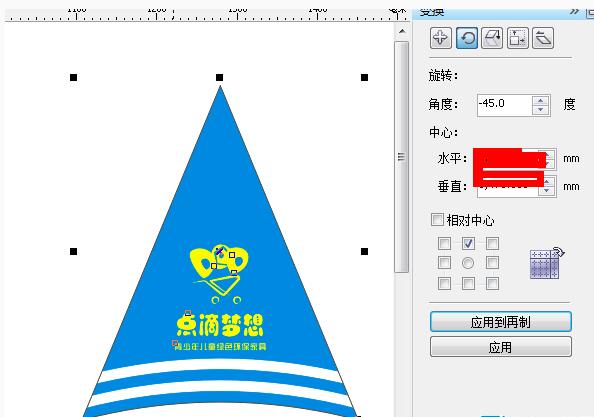Increase the rotation angle with up arrow
Image resolution: width=594 pixels, height=417 pixels.
click(x=541, y=100)
